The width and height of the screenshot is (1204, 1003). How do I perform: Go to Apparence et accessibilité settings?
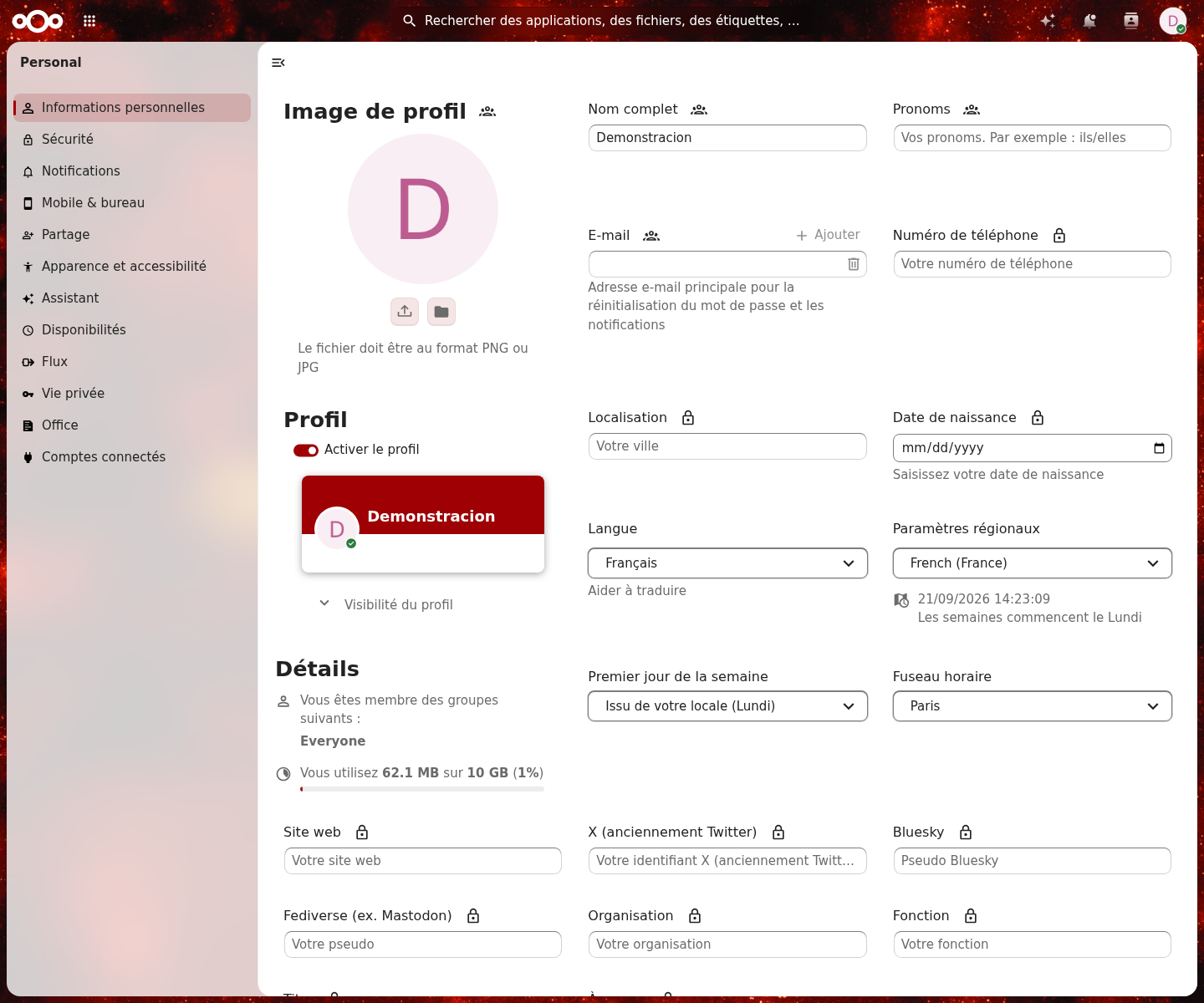132,267
